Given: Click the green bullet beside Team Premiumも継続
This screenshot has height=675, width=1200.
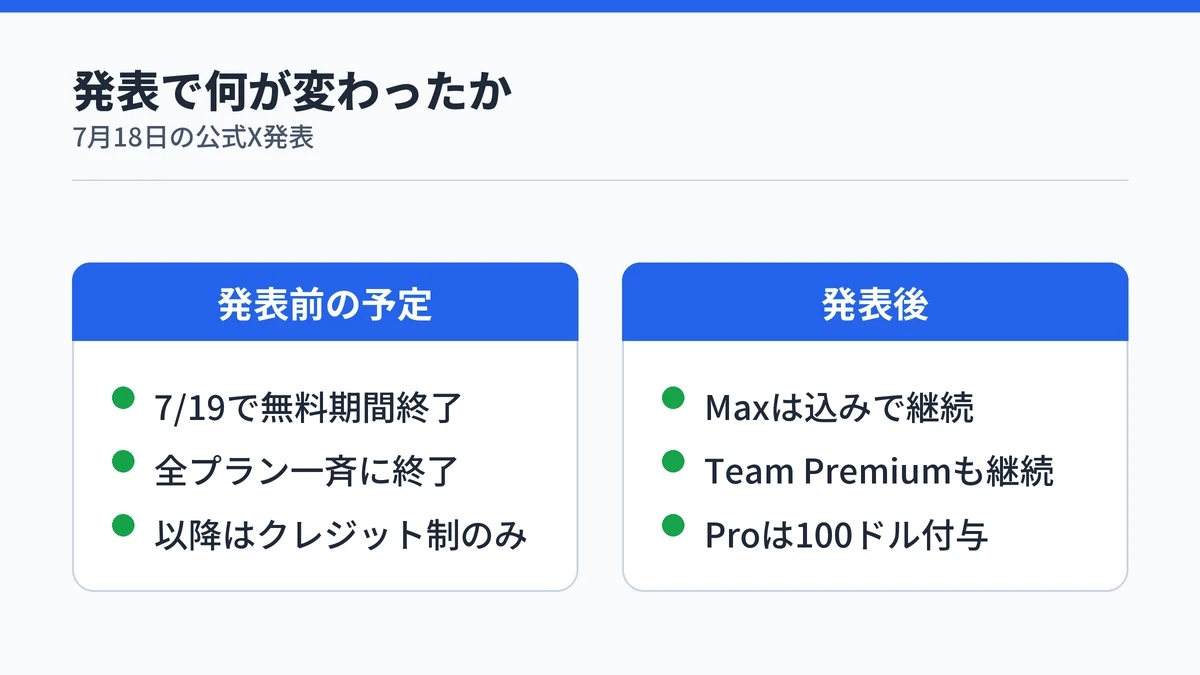Looking at the screenshot, I should [x=673, y=461].
